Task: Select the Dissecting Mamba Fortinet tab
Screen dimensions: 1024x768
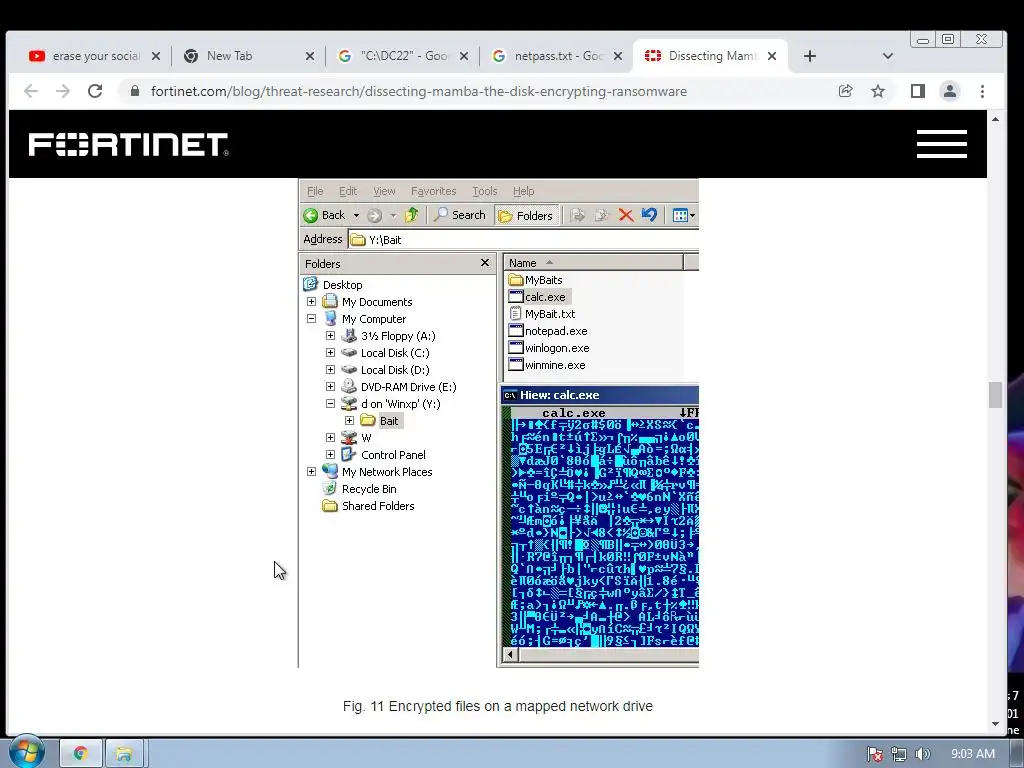Action: [x=711, y=56]
